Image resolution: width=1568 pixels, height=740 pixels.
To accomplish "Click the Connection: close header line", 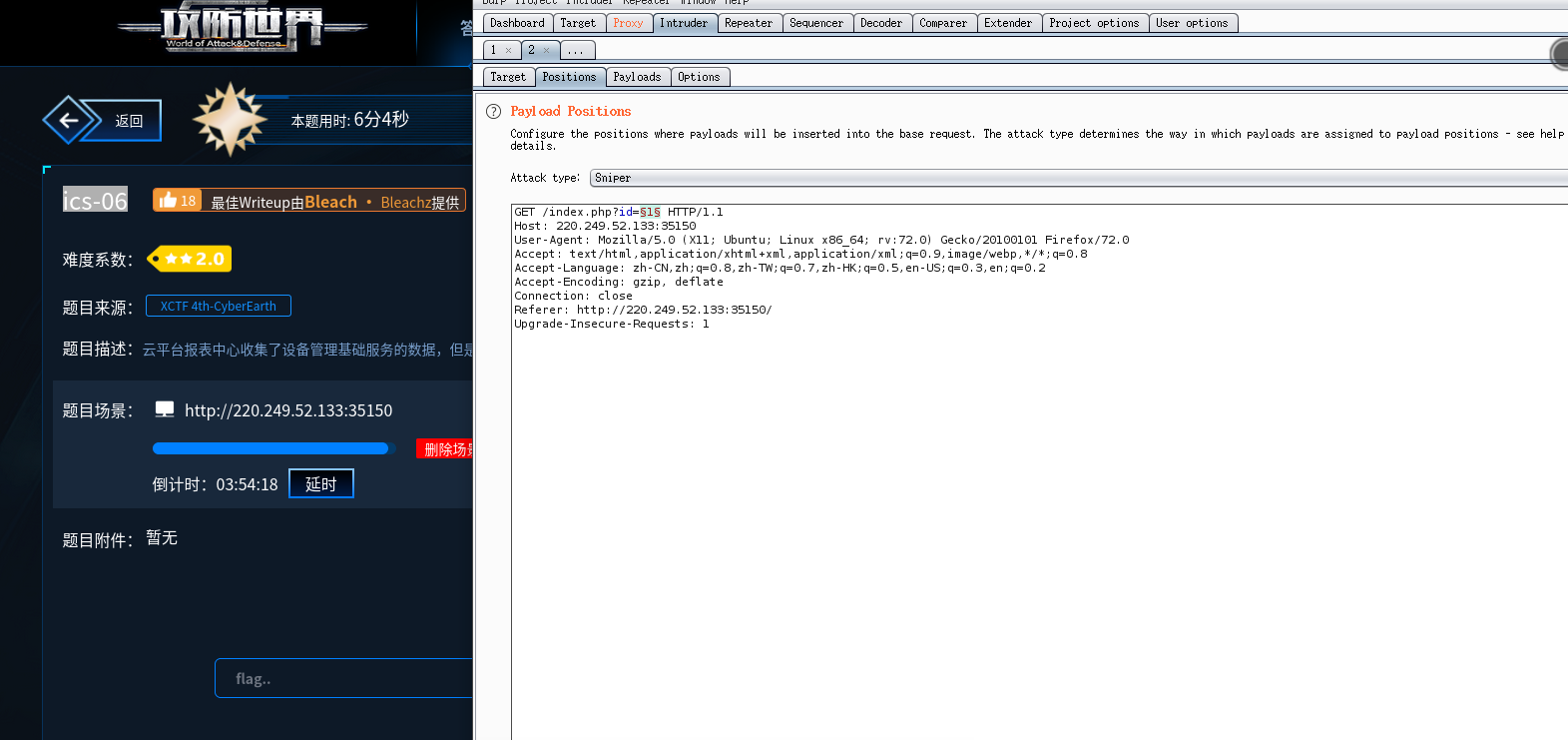I will [573, 296].
